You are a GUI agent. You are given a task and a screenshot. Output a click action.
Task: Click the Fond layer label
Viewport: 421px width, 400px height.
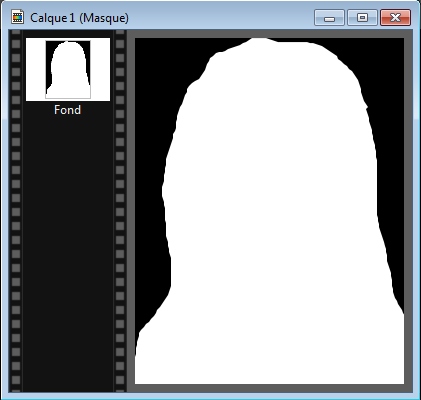(x=68, y=110)
